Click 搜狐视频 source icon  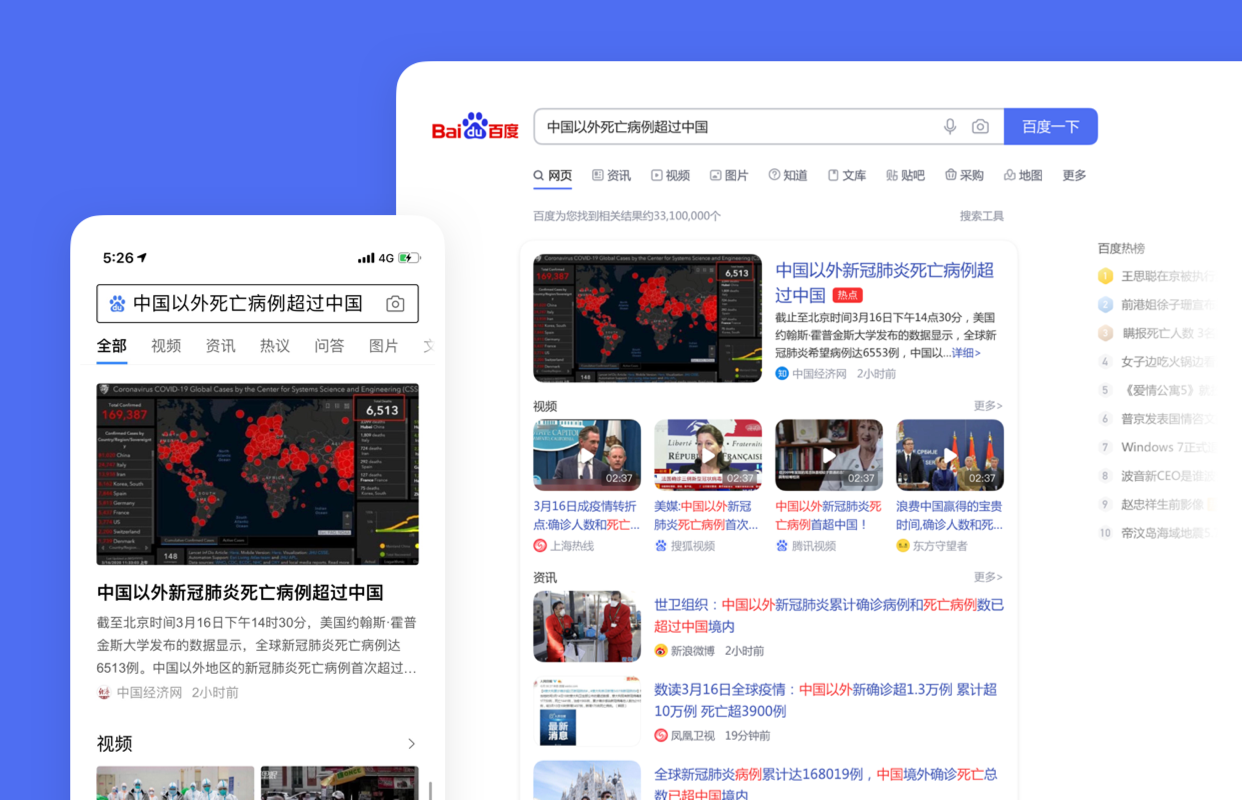coord(661,546)
